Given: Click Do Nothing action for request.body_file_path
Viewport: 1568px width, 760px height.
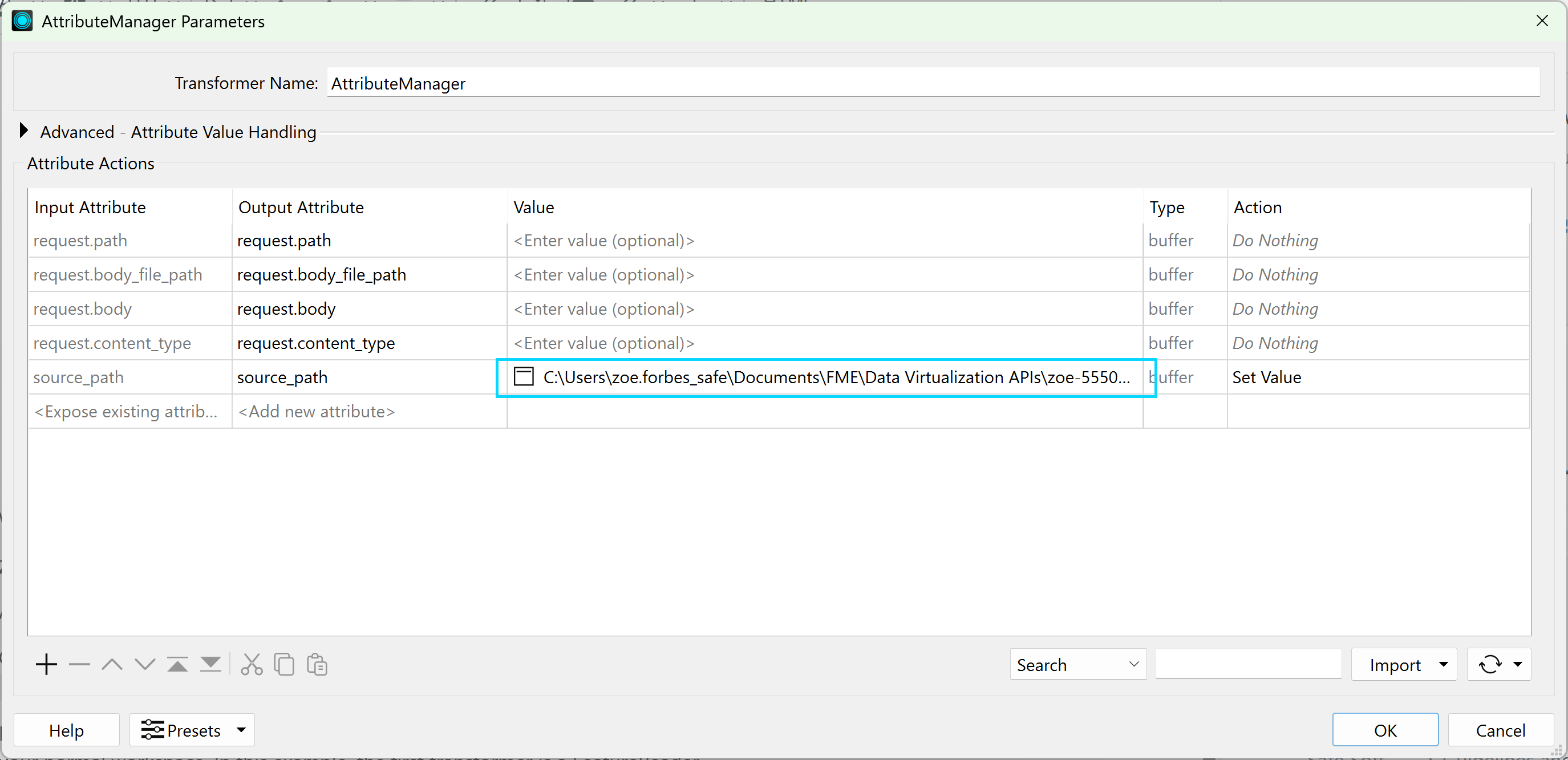Looking at the screenshot, I should click(x=1378, y=274).
